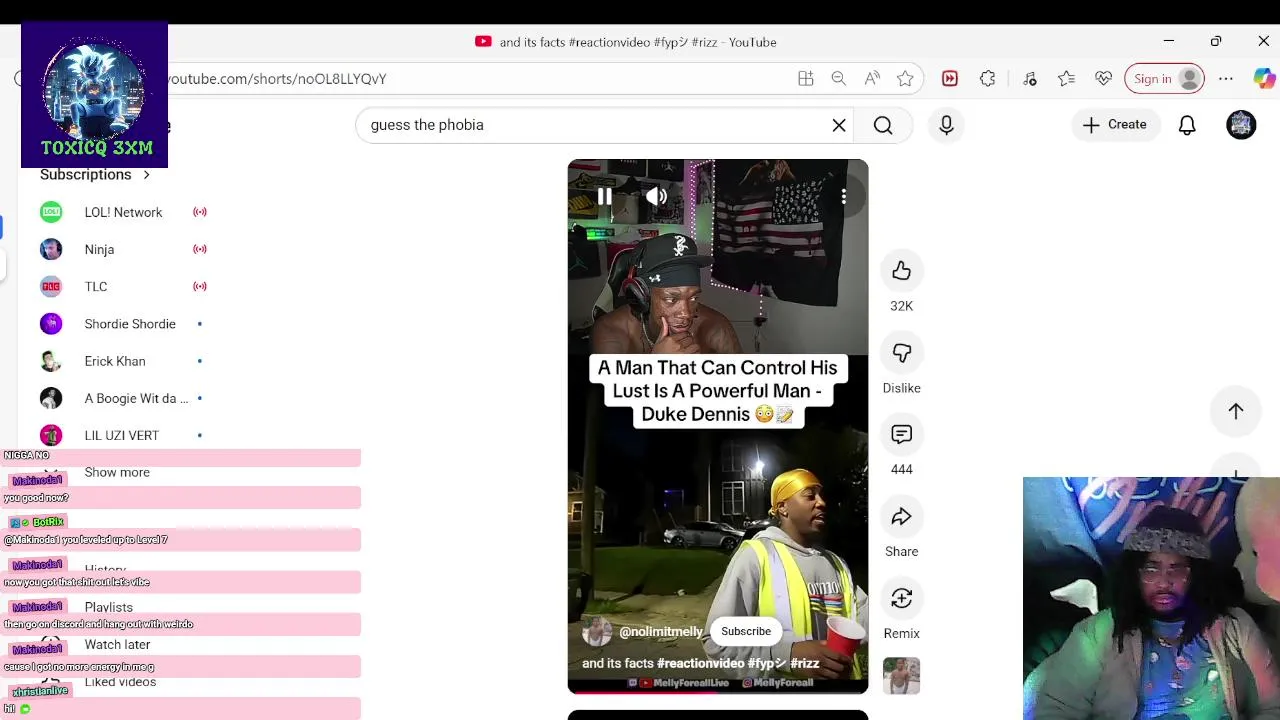Viewport: 1280px width, 720px height.
Task: Open browser extensions puzzle icon
Action: click(987, 79)
